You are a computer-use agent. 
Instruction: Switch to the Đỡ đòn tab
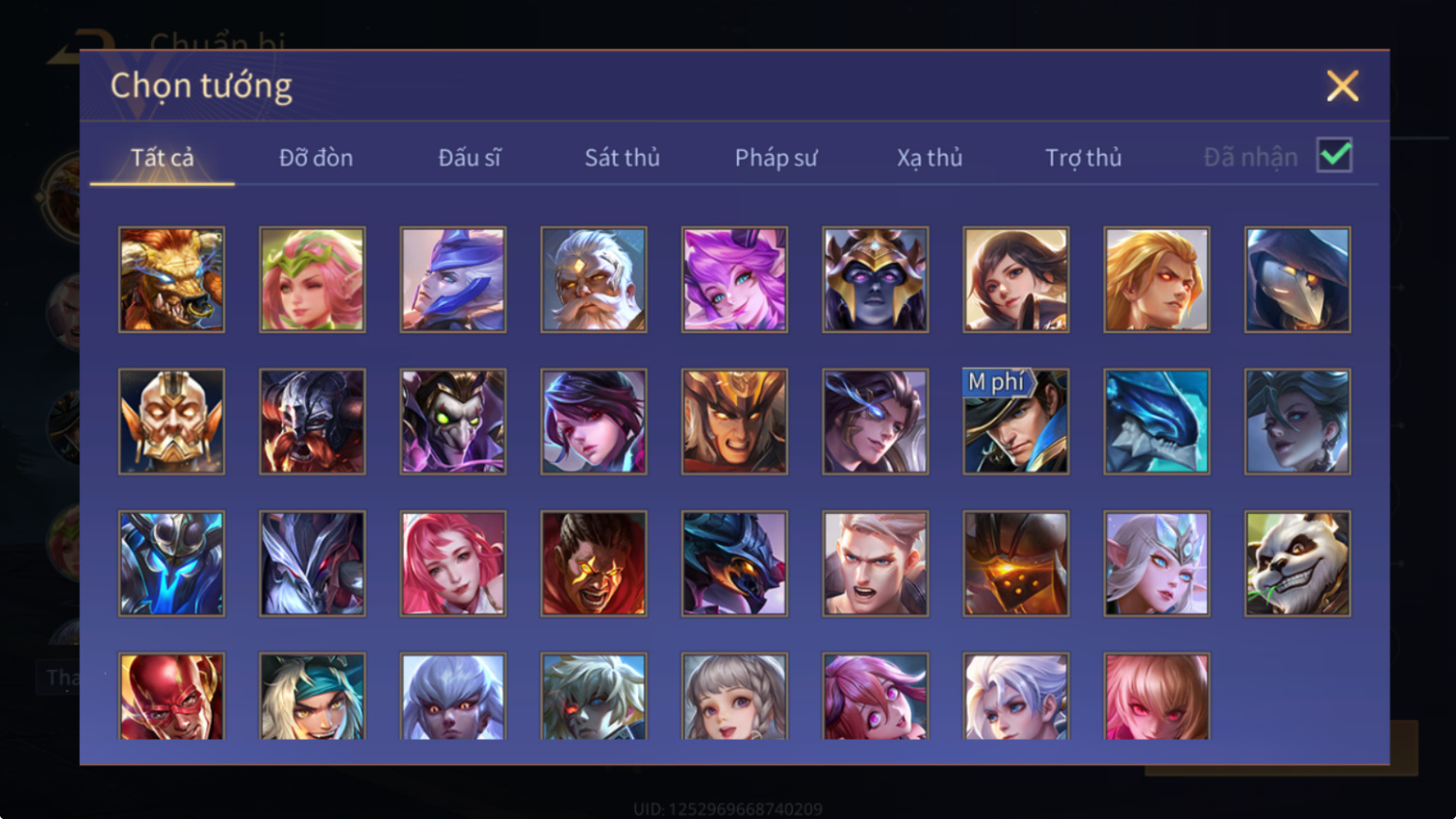[x=316, y=158]
